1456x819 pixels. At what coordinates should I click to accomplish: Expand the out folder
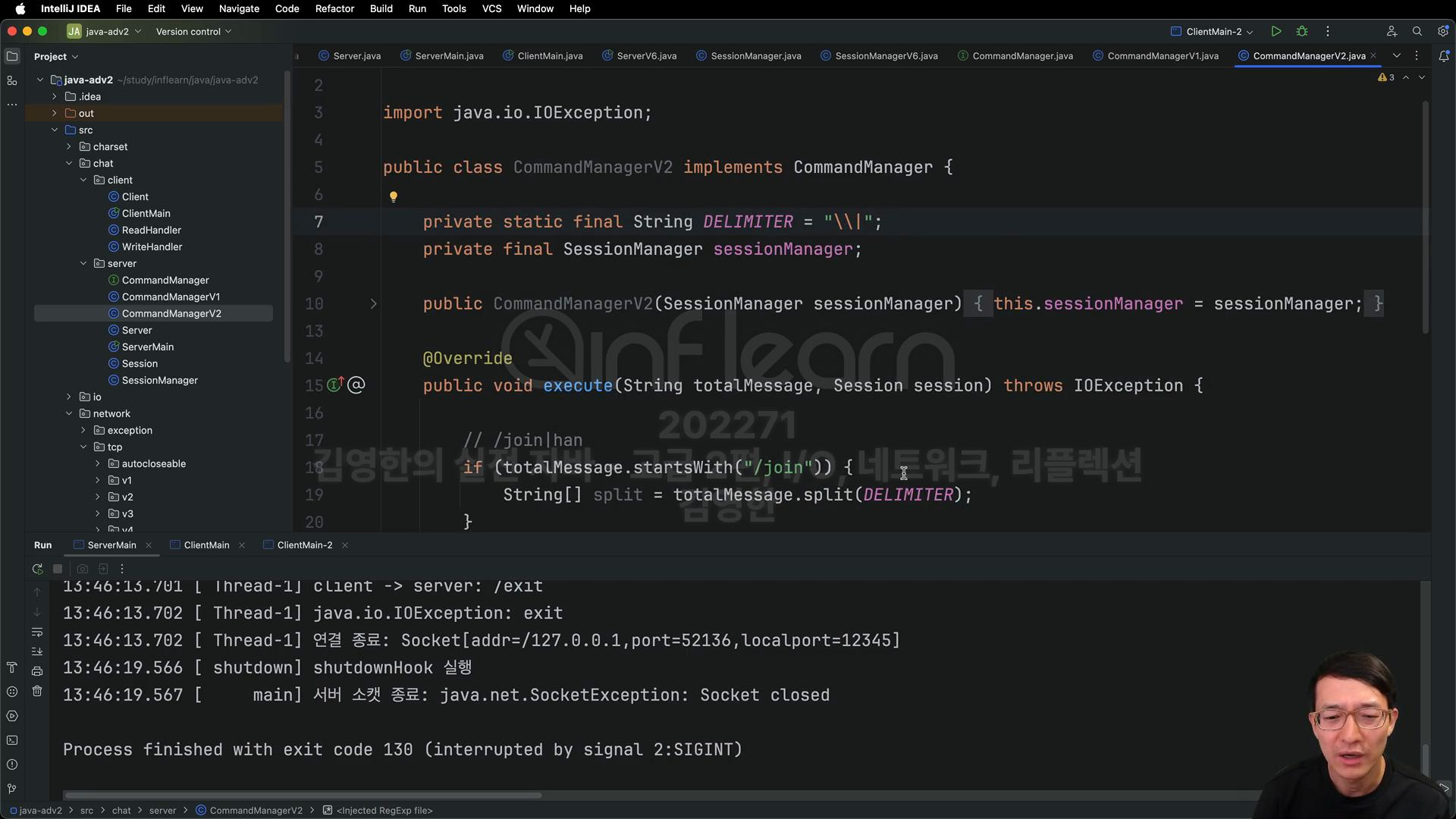[x=55, y=113]
